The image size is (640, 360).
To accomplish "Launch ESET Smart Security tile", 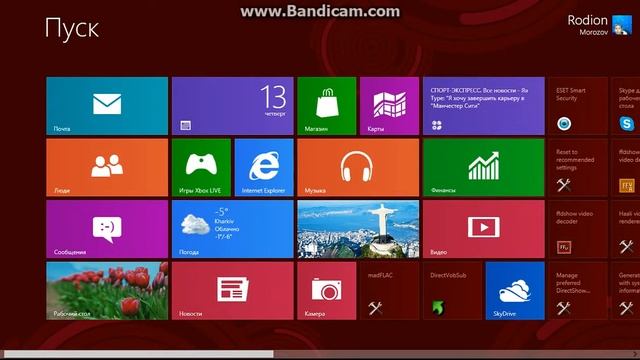I will pos(578,106).
